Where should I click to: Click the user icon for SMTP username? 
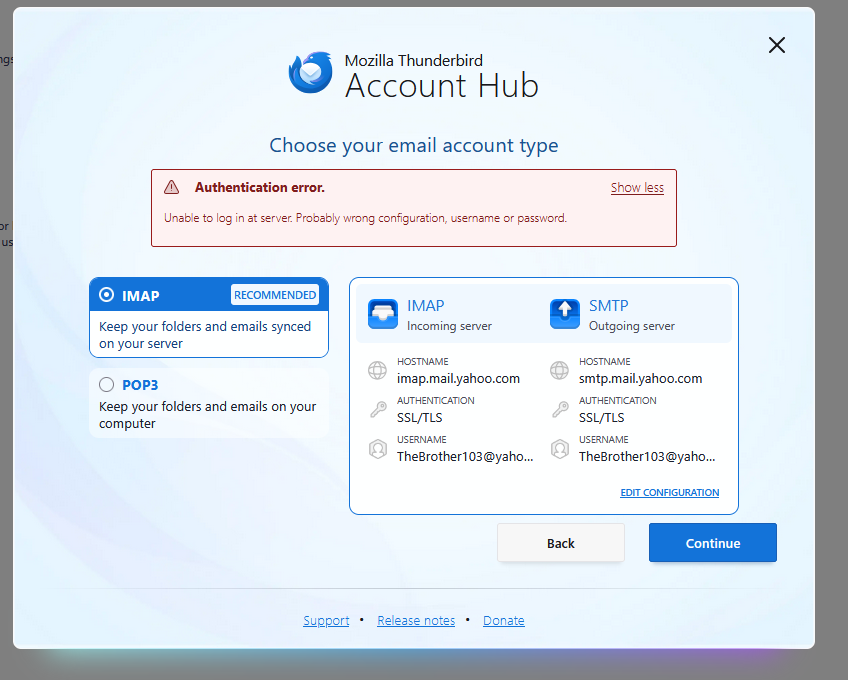pyautogui.click(x=560, y=449)
